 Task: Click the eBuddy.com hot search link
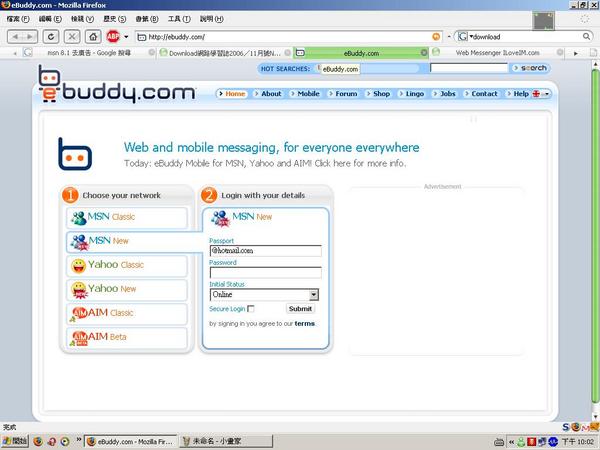point(340,69)
